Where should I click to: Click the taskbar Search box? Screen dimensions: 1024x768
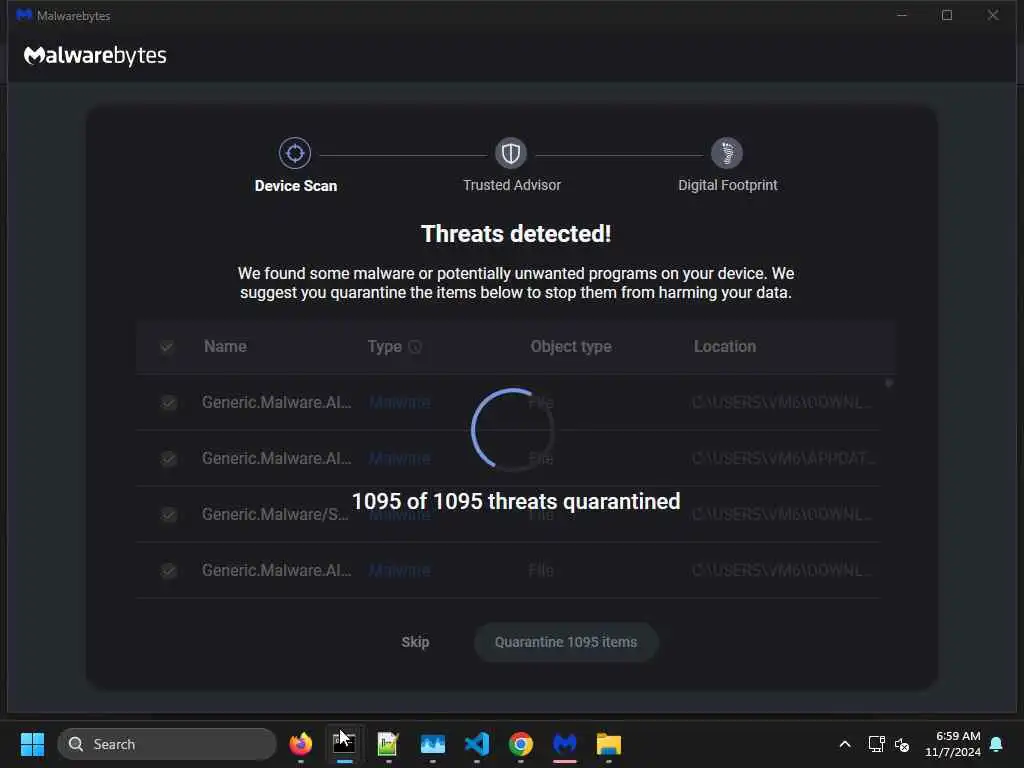(167, 744)
